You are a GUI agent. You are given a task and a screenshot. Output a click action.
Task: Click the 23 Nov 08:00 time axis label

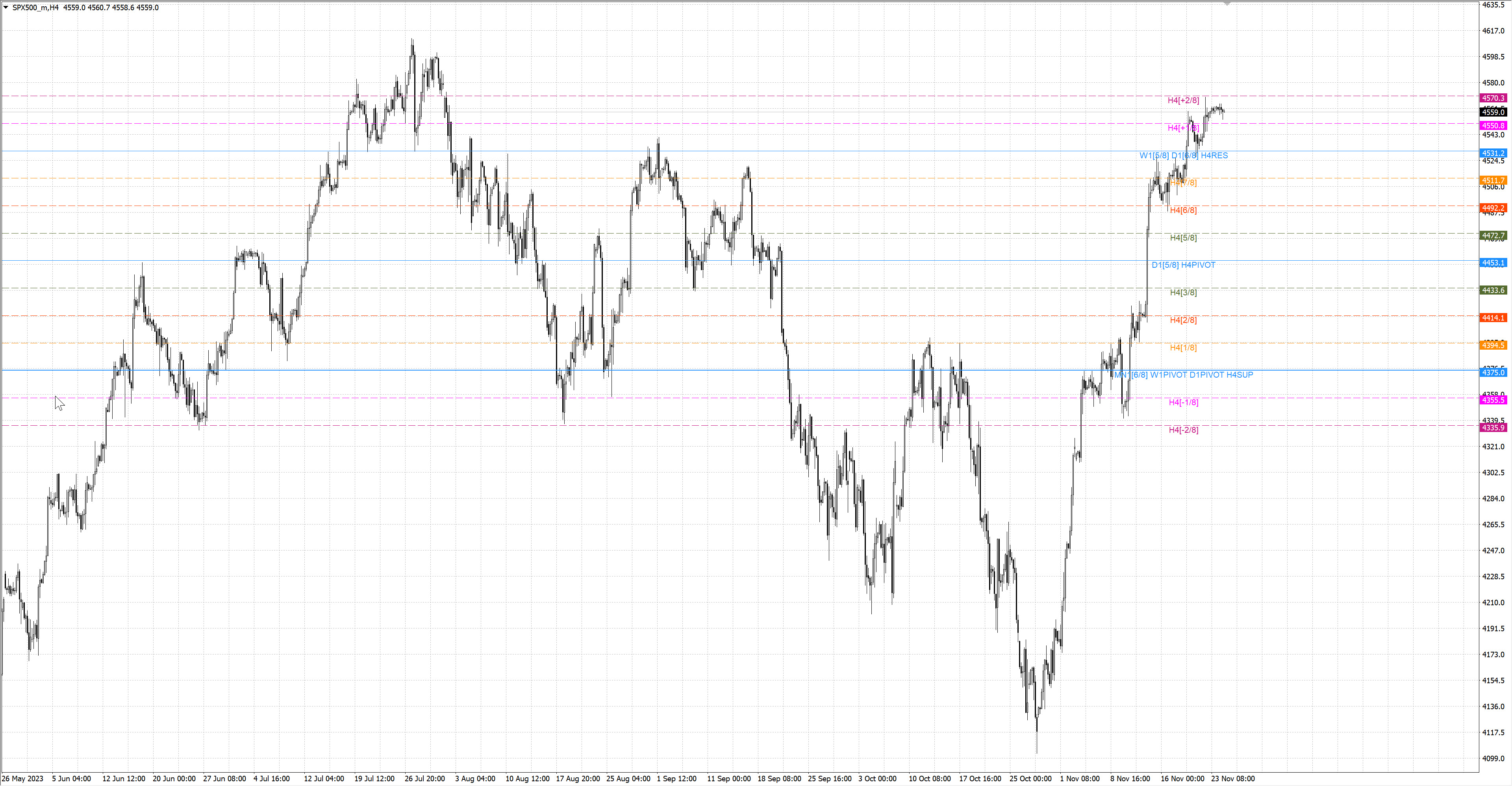click(1232, 779)
